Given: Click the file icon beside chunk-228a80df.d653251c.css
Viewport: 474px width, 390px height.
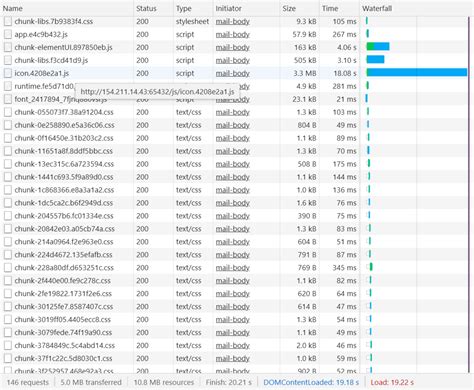Looking at the screenshot, I should pyautogui.click(x=8, y=268).
